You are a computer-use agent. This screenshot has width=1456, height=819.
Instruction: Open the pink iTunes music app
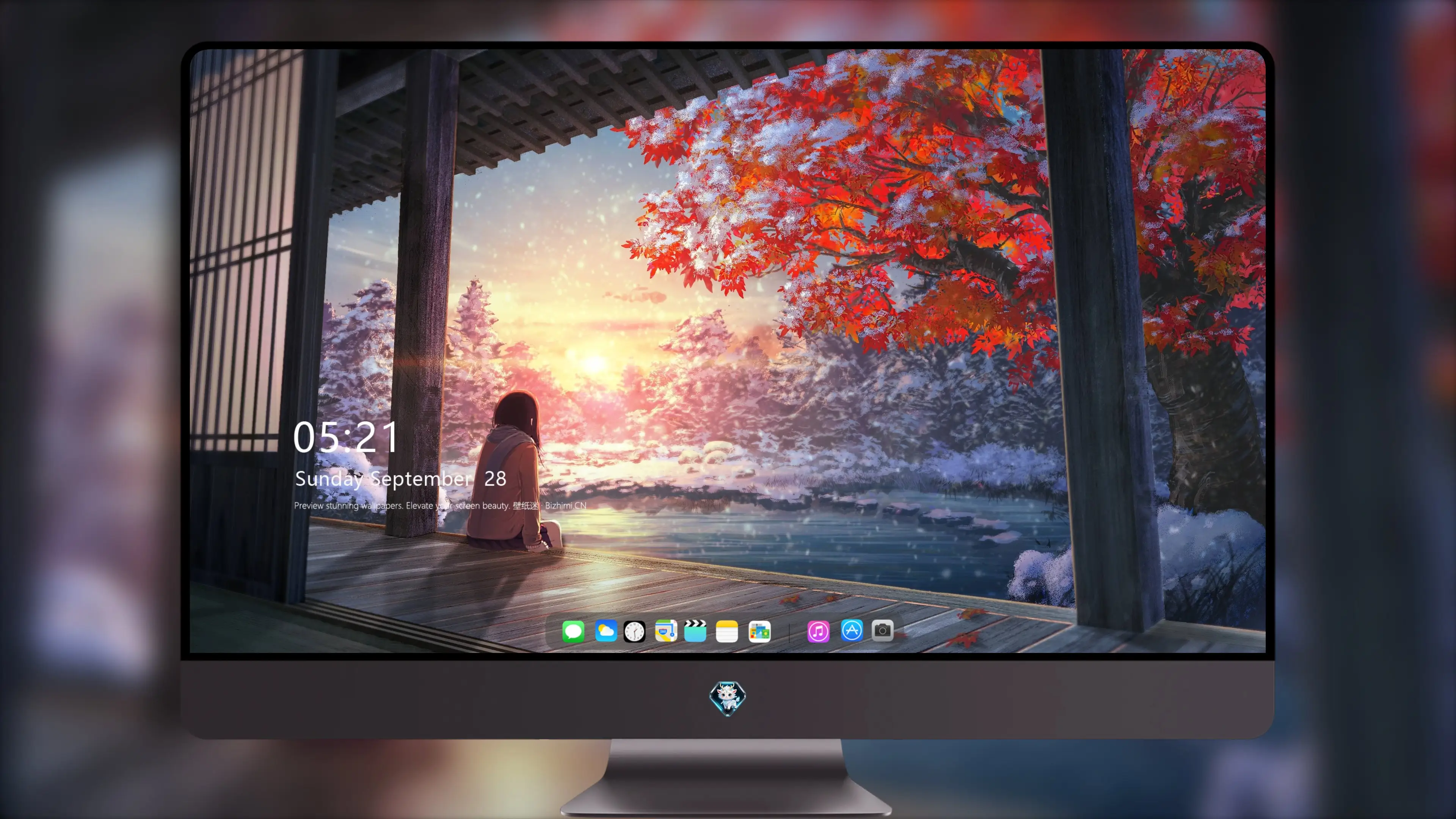coord(819,631)
